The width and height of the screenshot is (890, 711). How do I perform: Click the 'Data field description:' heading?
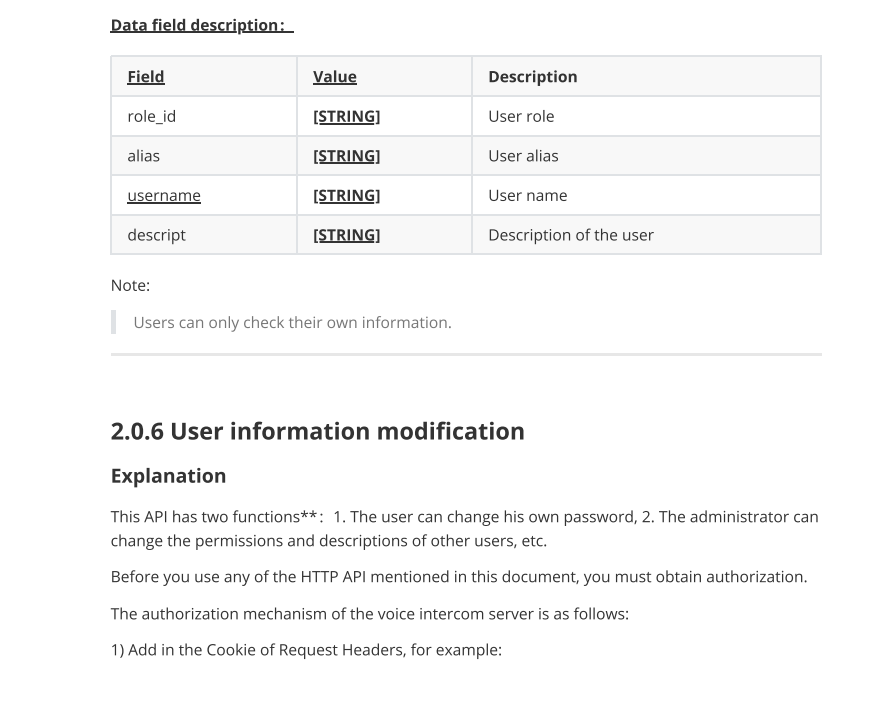201,26
